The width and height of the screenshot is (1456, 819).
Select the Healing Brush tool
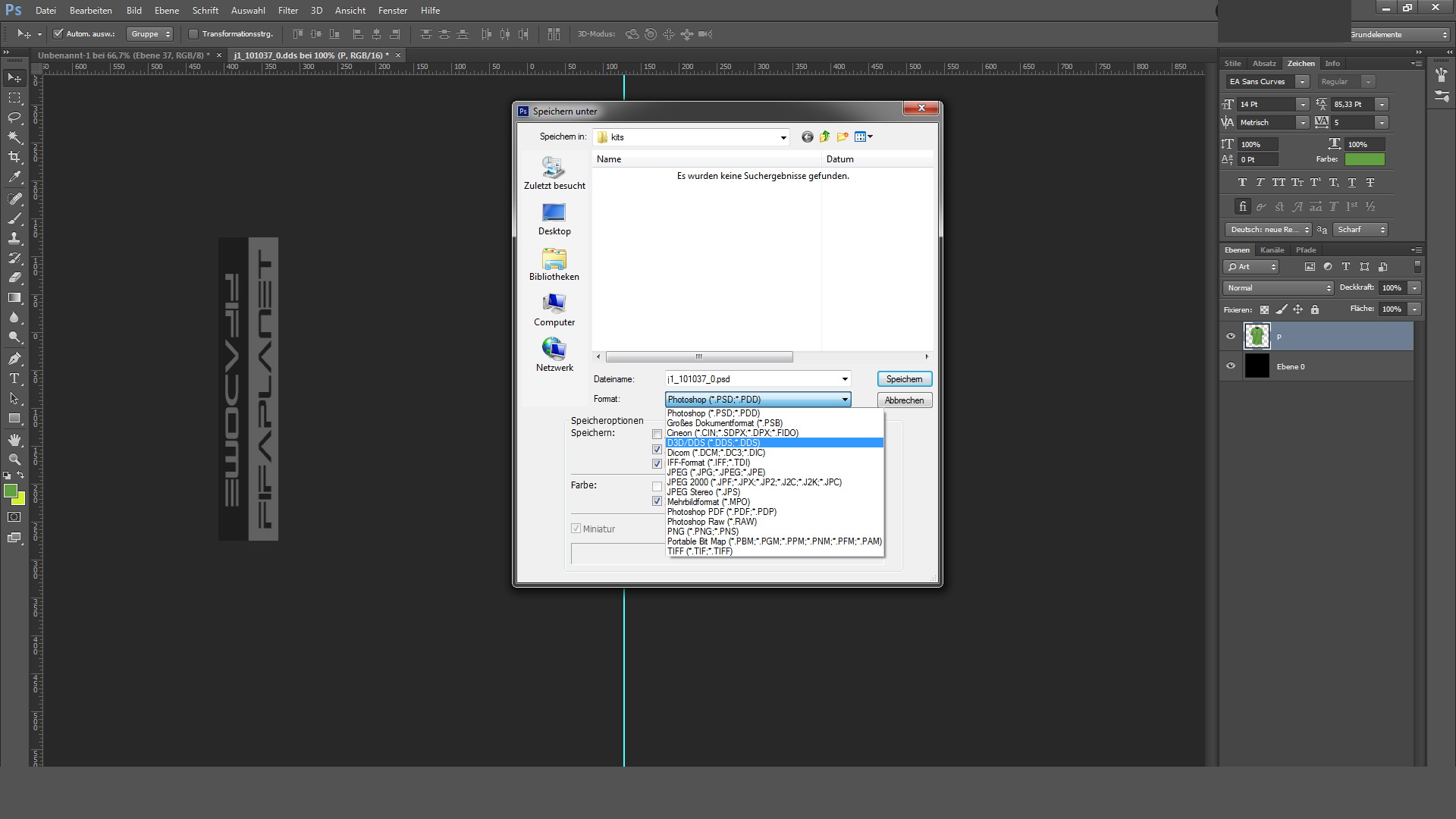coord(14,199)
